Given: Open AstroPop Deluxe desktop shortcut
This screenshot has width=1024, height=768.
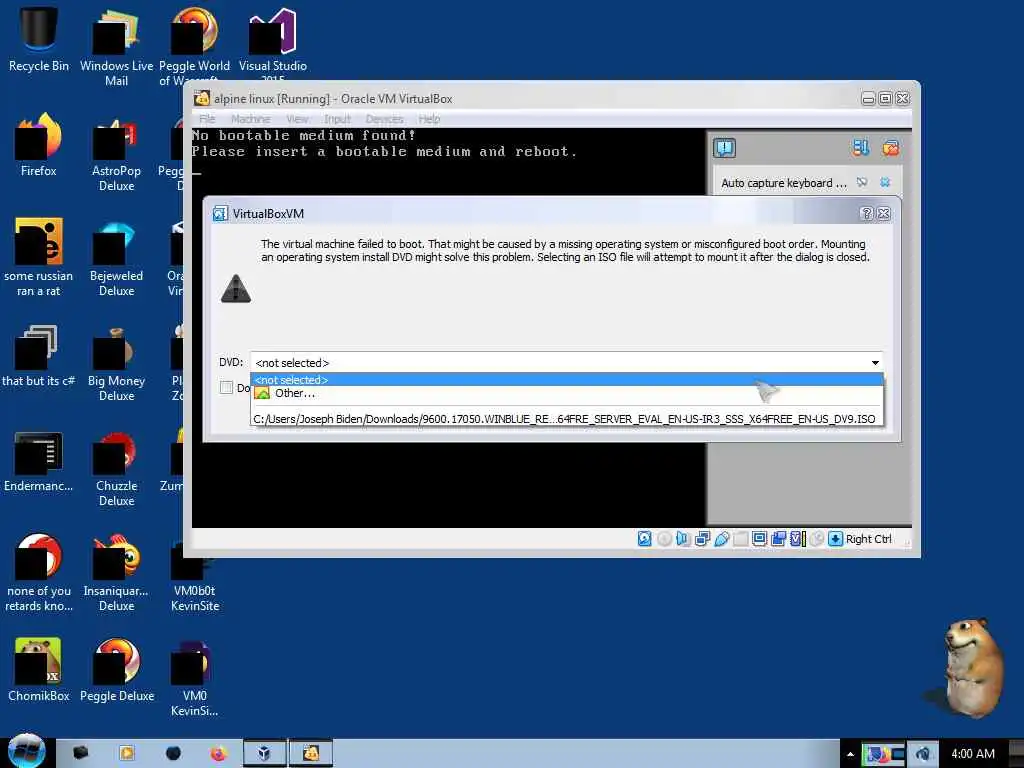Looking at the screenshot, I should pos(116,153).
